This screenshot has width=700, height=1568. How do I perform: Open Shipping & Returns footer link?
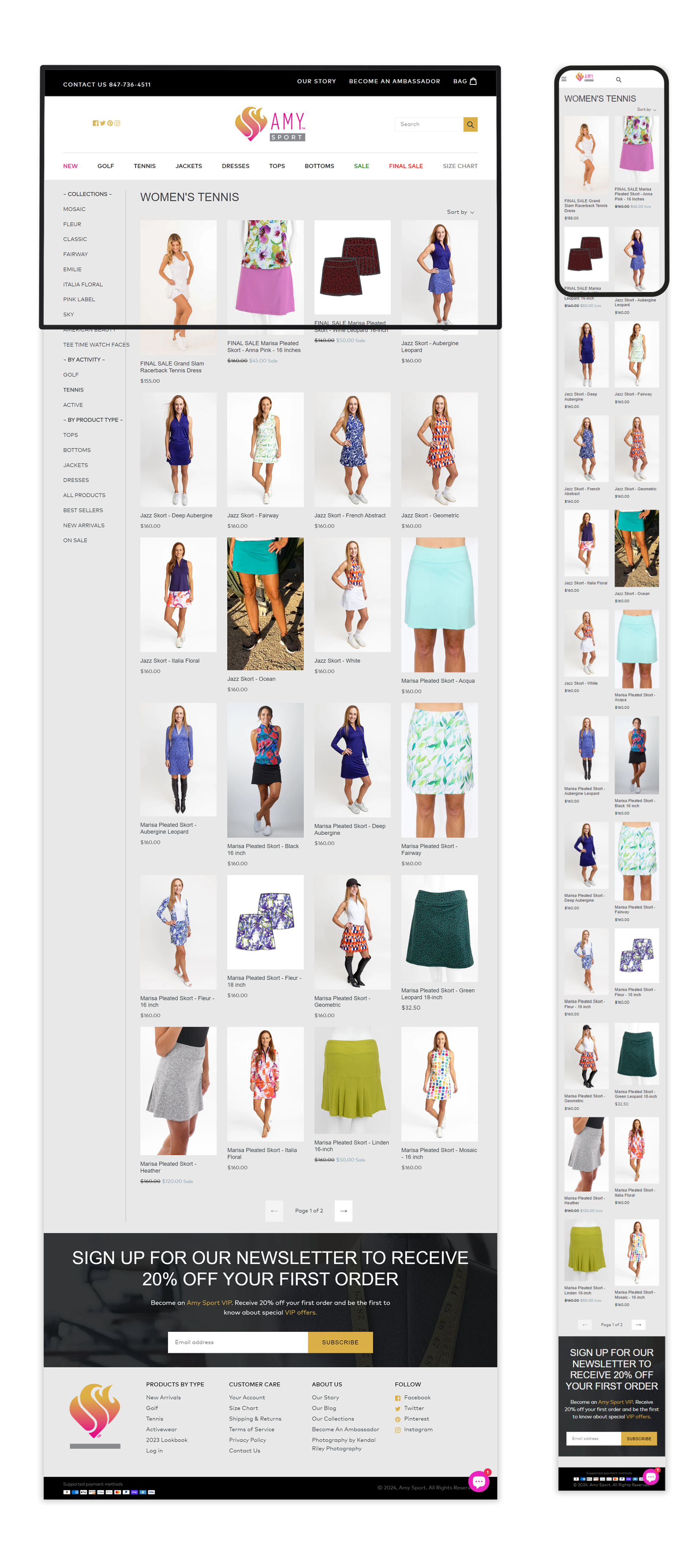[254, 1419]
